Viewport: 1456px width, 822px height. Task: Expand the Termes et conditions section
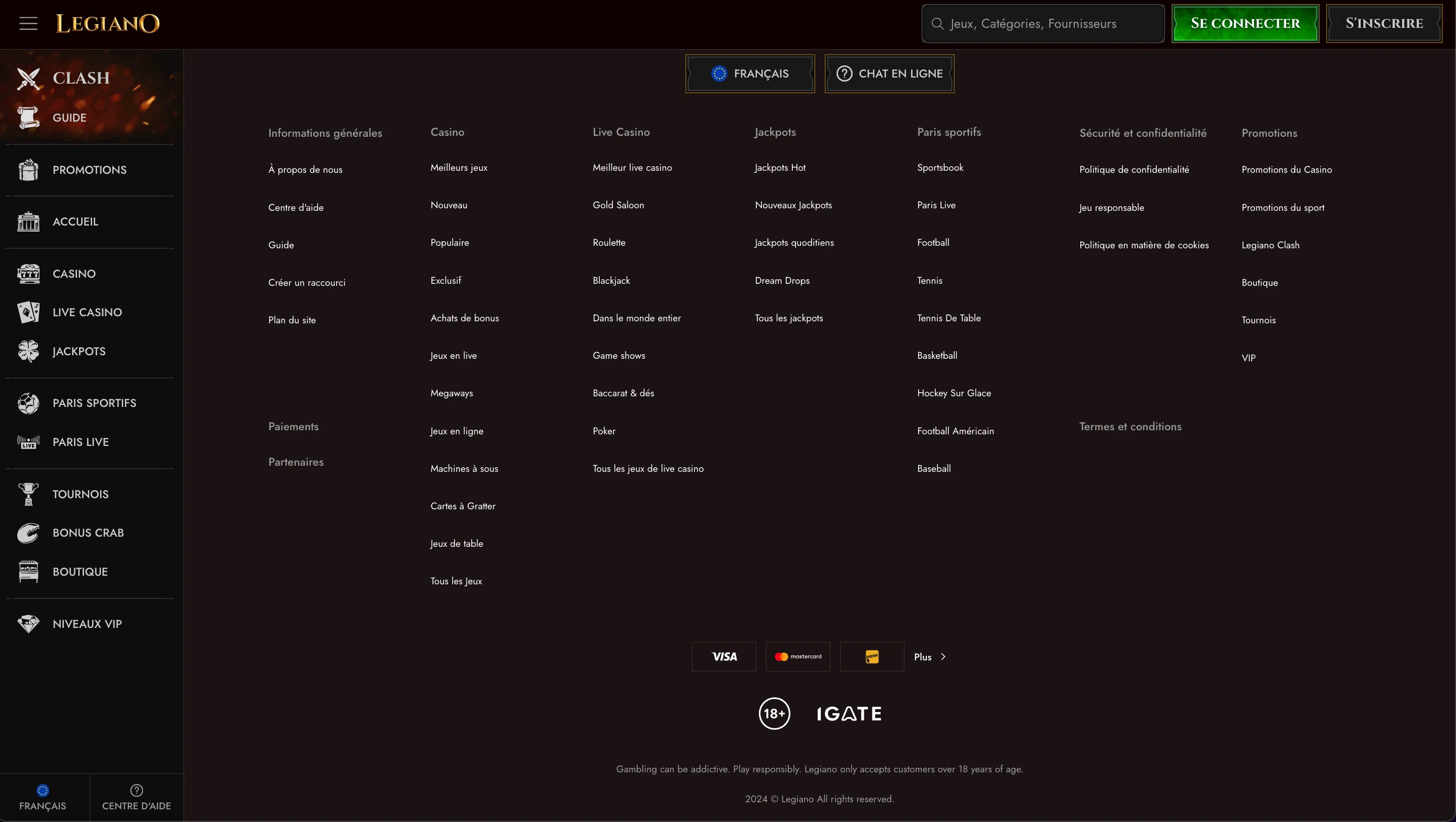(x=1131, y=427)
